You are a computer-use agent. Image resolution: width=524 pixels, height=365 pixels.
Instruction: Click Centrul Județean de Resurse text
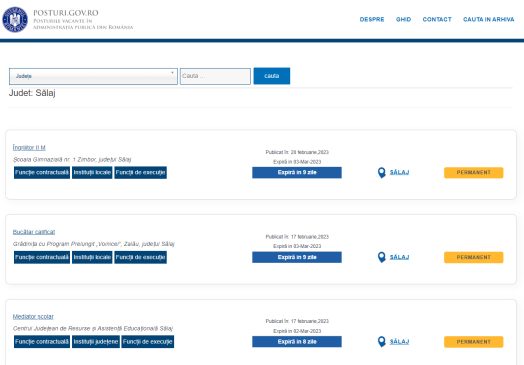(93, 329)
